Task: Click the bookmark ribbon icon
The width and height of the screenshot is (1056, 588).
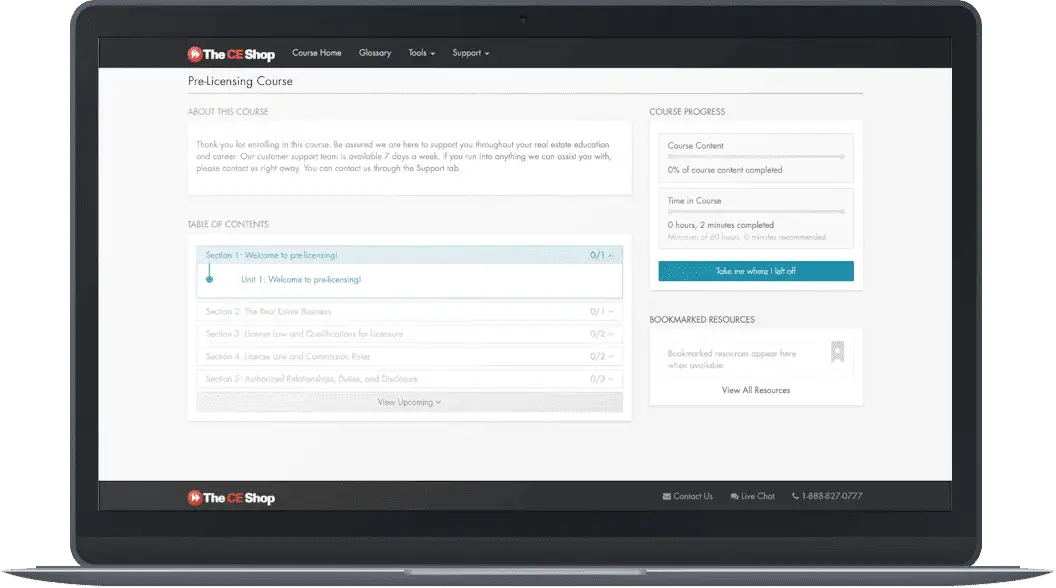Action: tap(837, 353)
